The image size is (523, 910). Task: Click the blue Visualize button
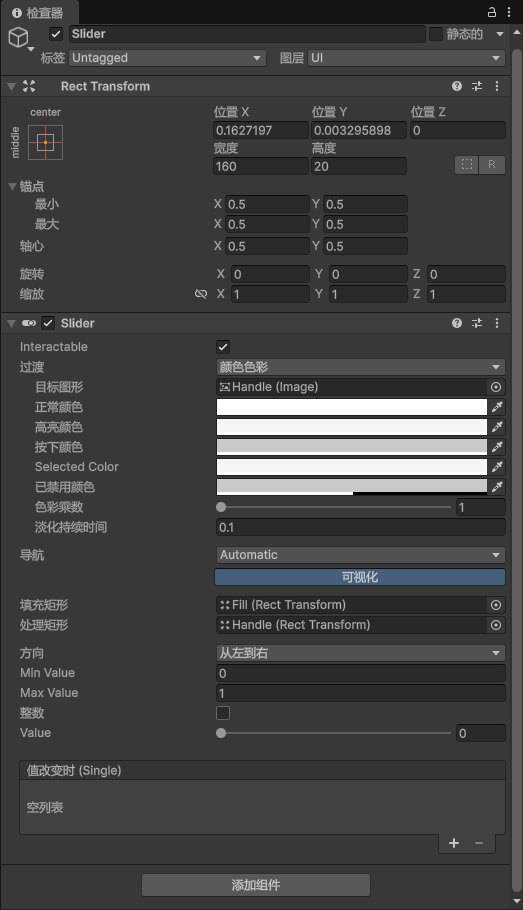[360, 577]
